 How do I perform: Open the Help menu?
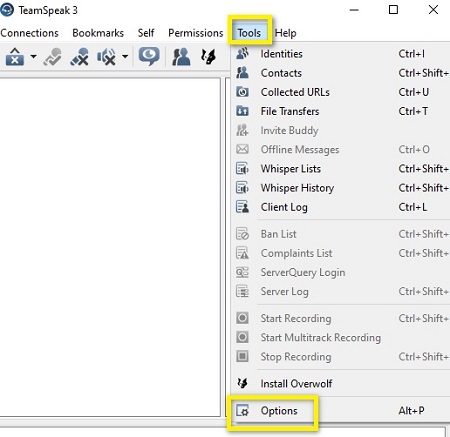[286, 33]
